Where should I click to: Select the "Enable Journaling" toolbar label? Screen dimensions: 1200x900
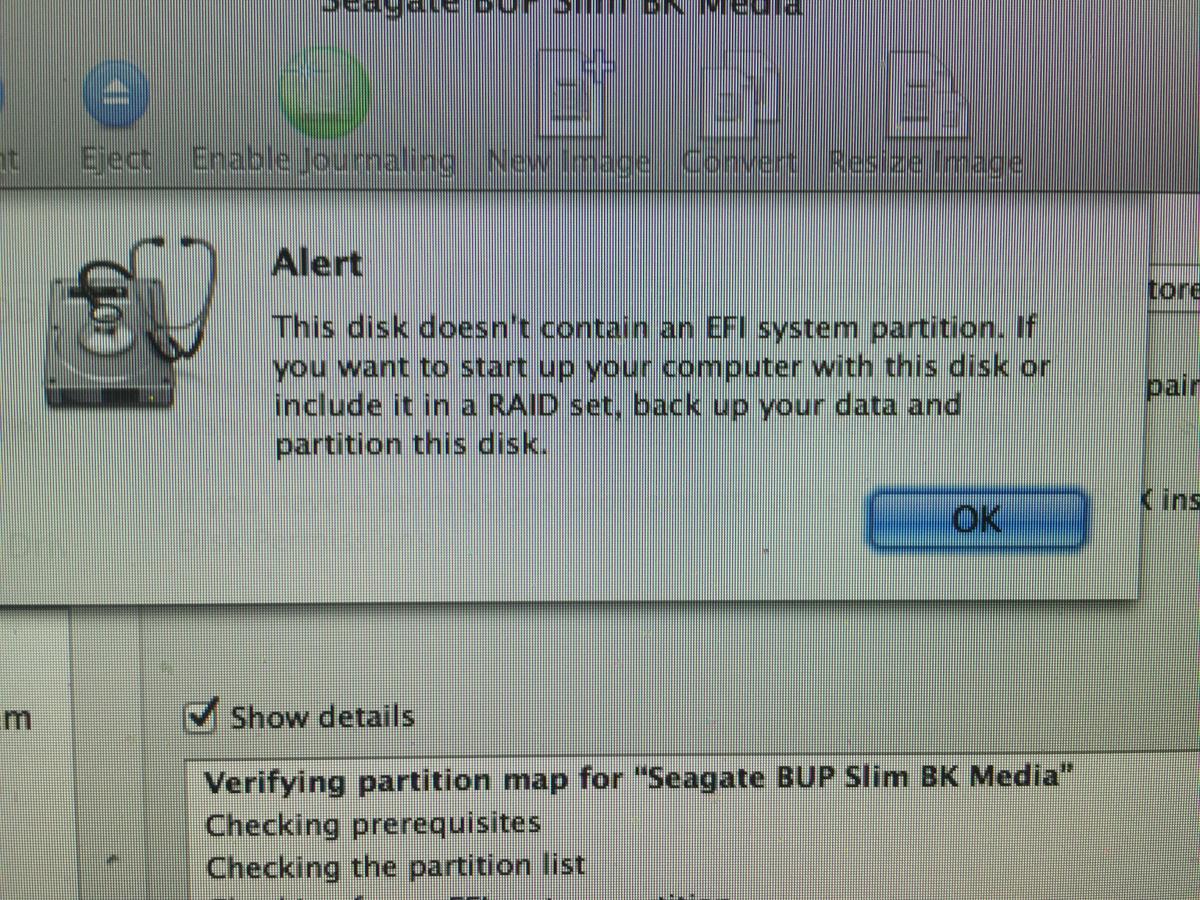coord(324,161)
